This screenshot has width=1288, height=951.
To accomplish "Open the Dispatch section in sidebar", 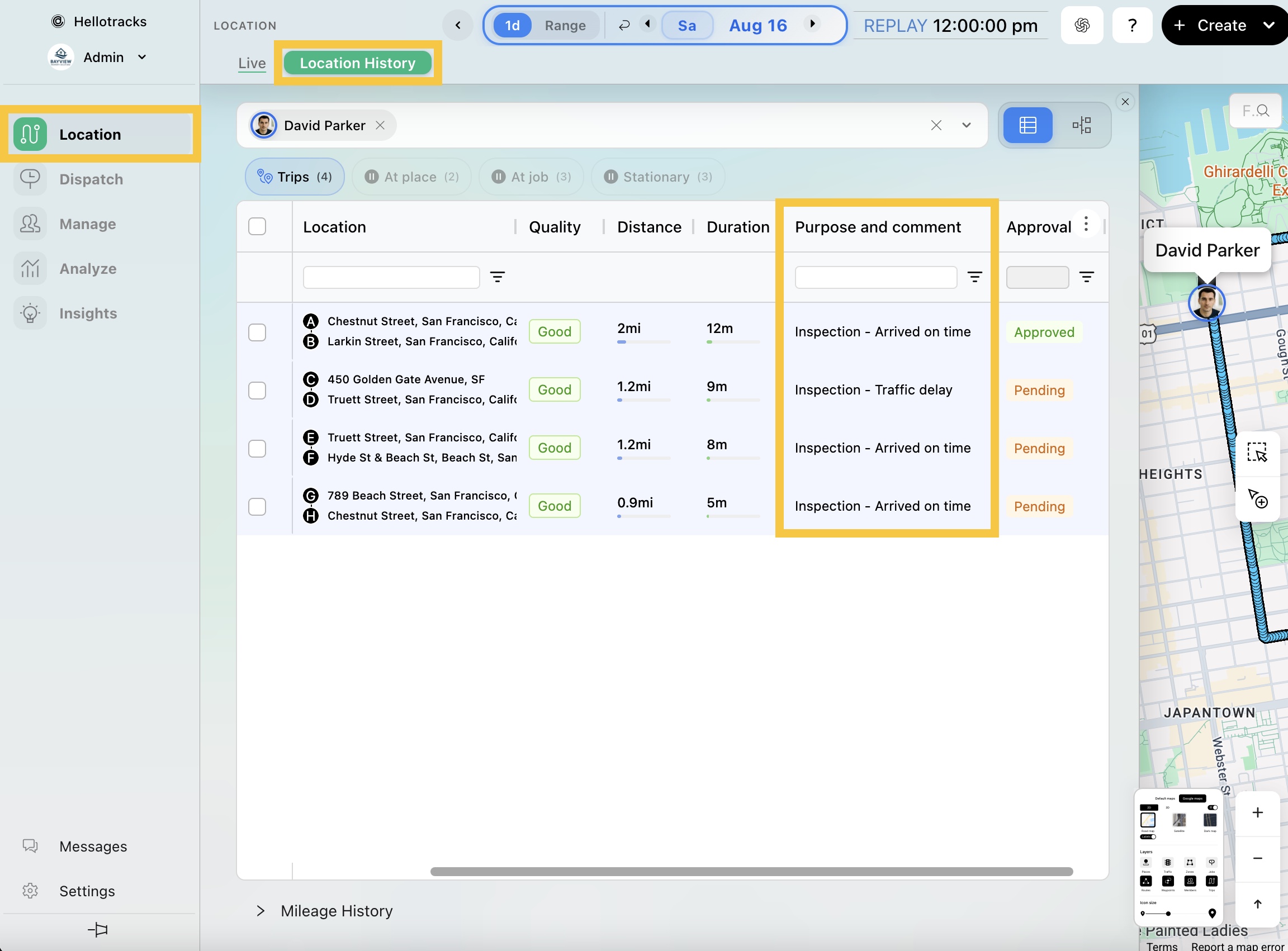I will [91, 179].
